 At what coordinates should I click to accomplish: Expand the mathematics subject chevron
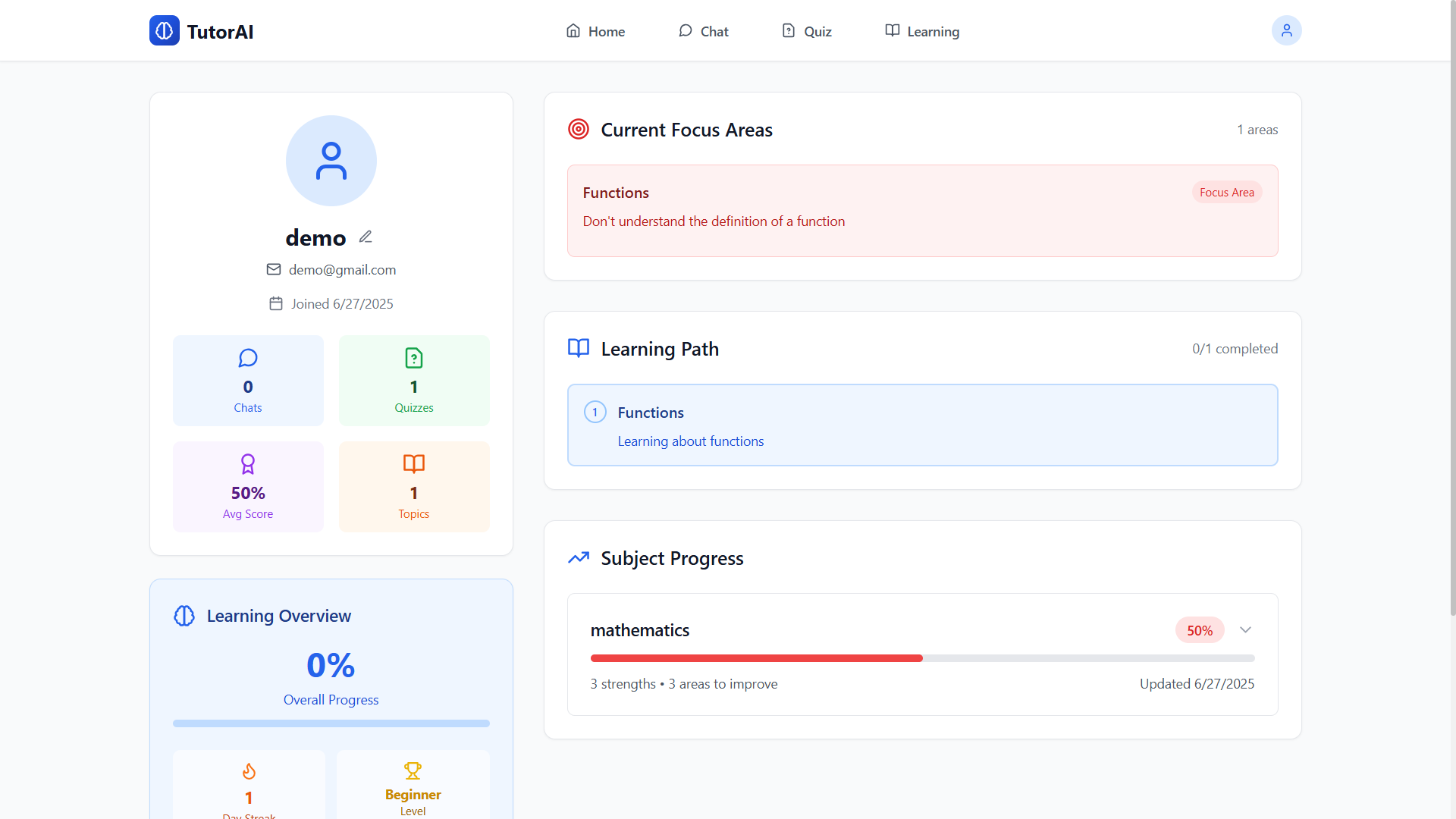(x=1245, y=630)
